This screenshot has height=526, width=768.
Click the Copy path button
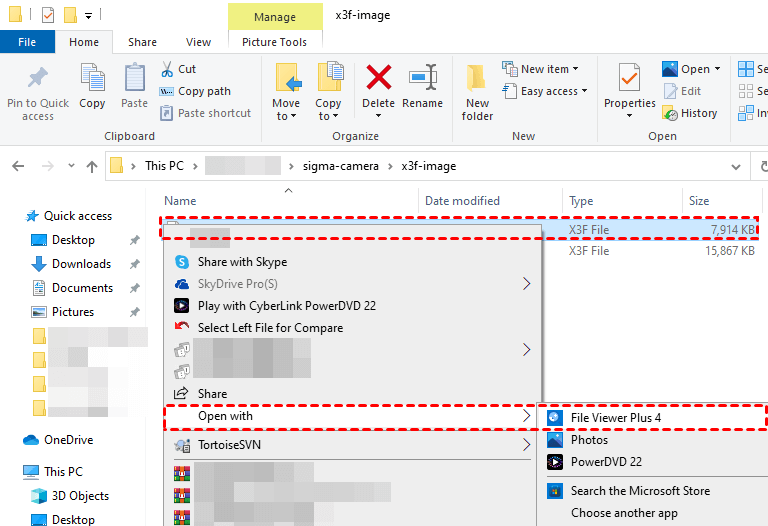[195, 91]
